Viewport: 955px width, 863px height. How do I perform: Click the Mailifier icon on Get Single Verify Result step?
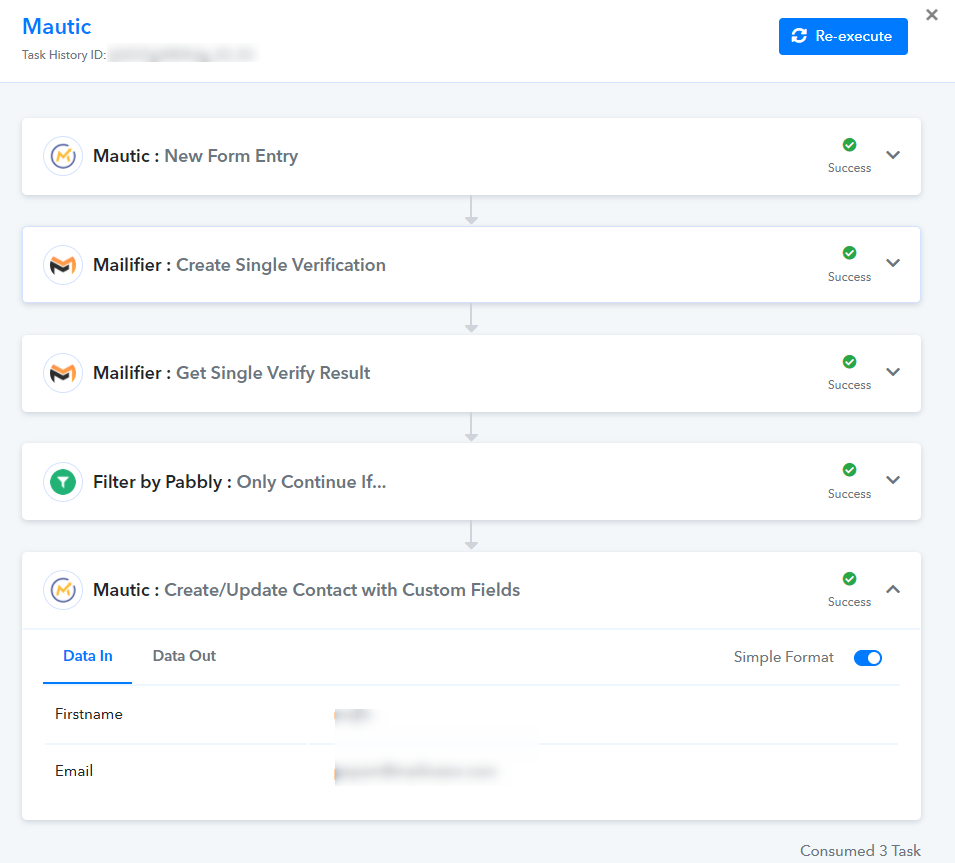click(x=63, y=373)
